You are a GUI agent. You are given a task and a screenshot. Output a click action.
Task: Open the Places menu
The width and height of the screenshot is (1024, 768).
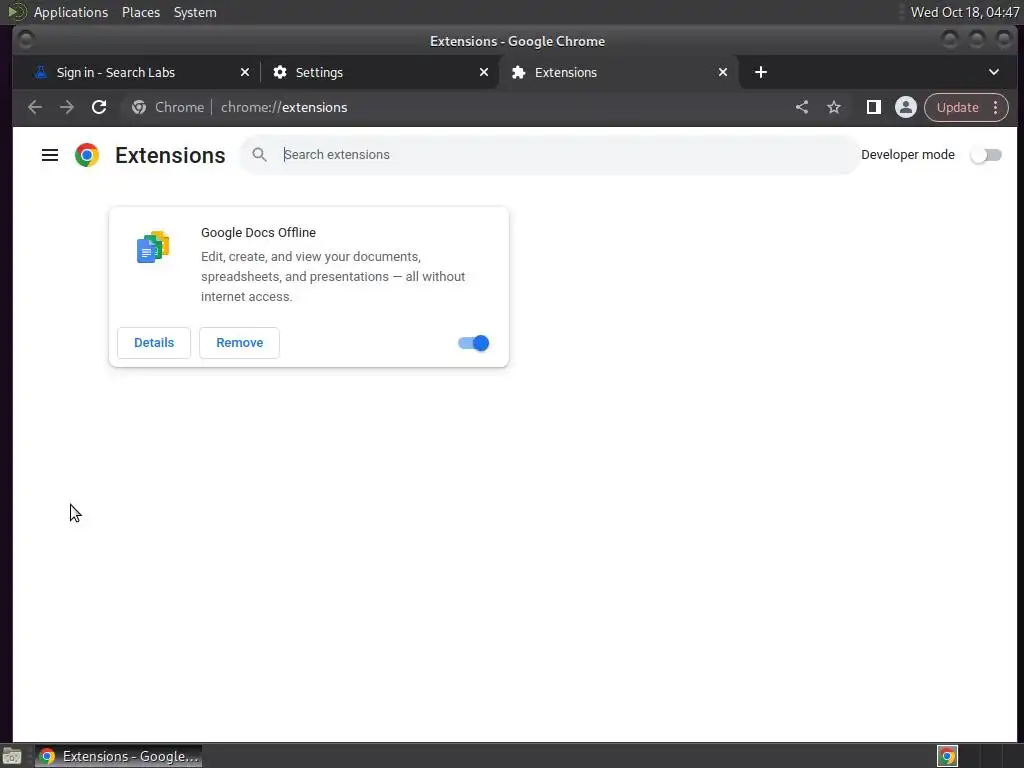pos(140,12)
